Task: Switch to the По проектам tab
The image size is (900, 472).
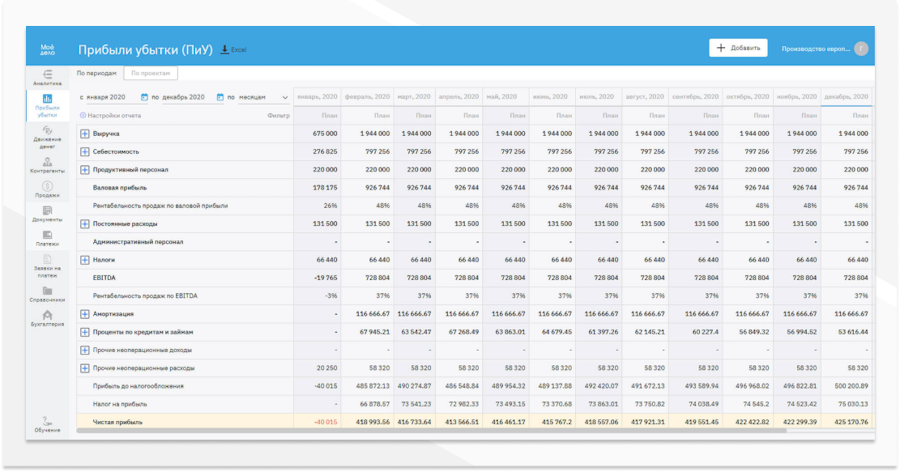Action: click(x=150, y=73)
